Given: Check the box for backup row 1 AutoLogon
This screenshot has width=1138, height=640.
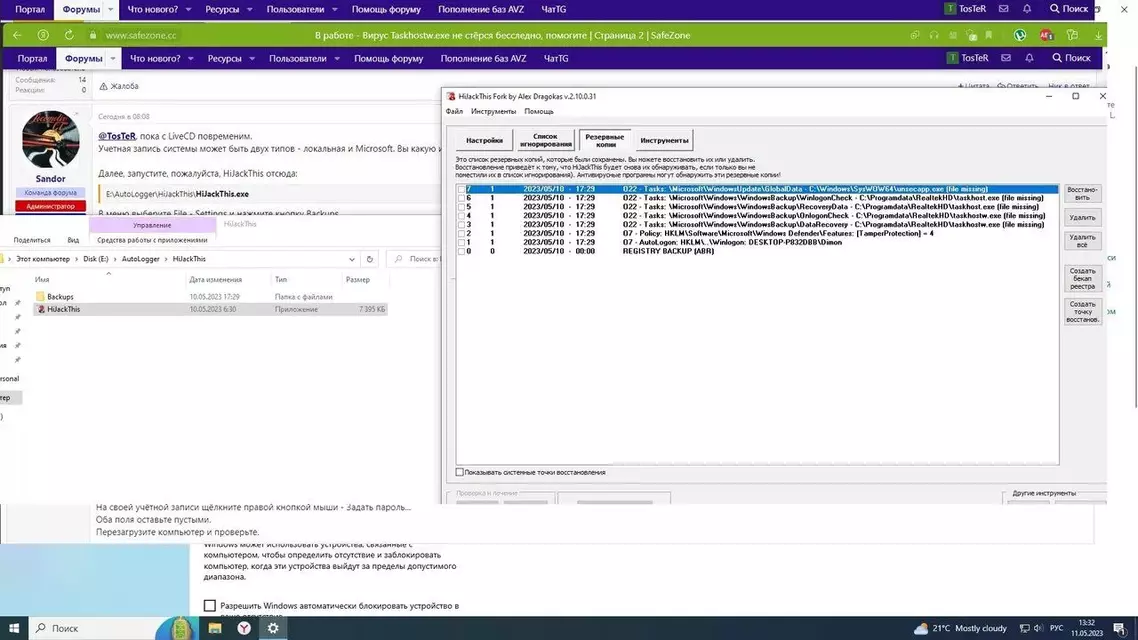Looking at the screenshot, I should click(x=461, y=242).
